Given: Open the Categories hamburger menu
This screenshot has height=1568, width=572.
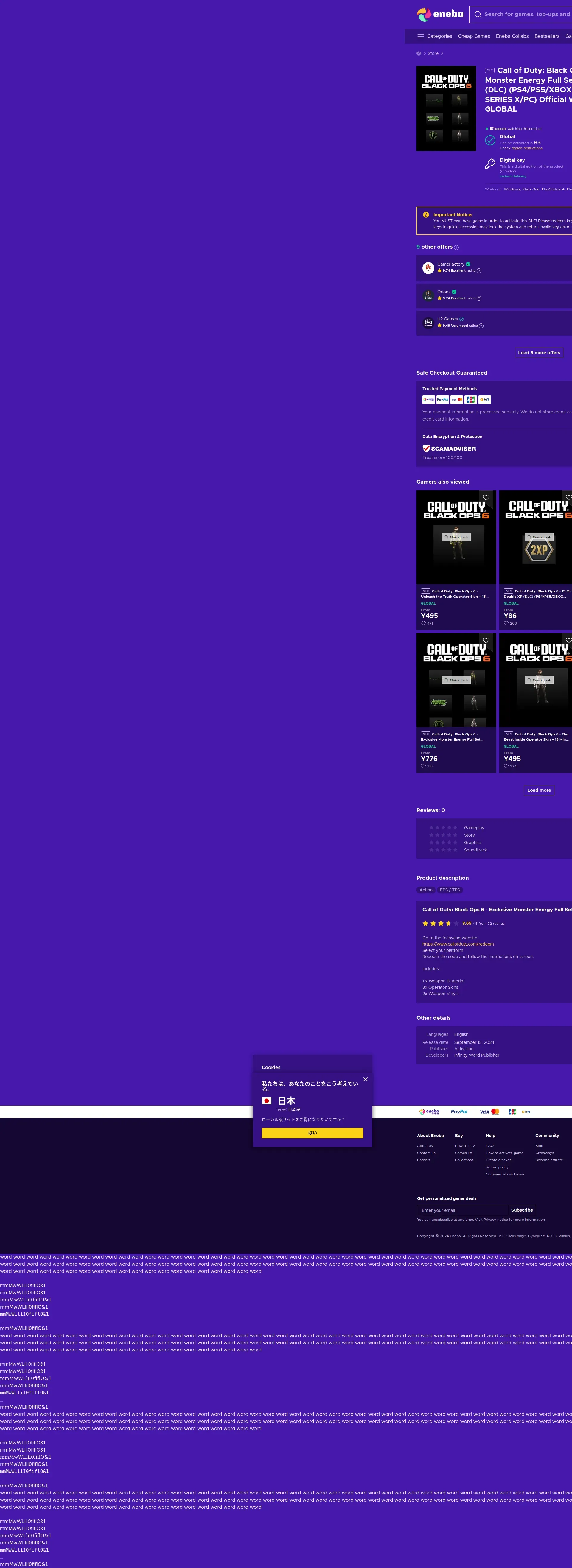Looking at the screenshot, I should pos(420,37).
